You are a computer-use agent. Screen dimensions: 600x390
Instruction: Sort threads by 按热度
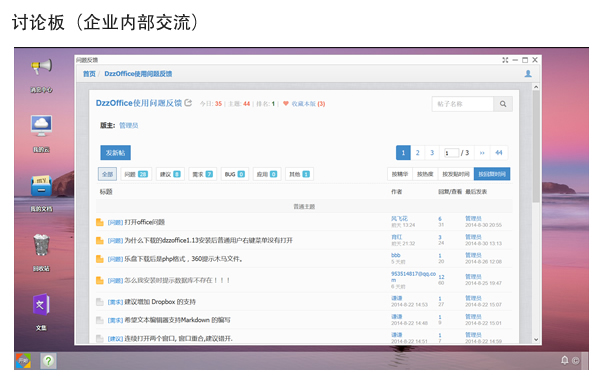[x=425, y=174]
